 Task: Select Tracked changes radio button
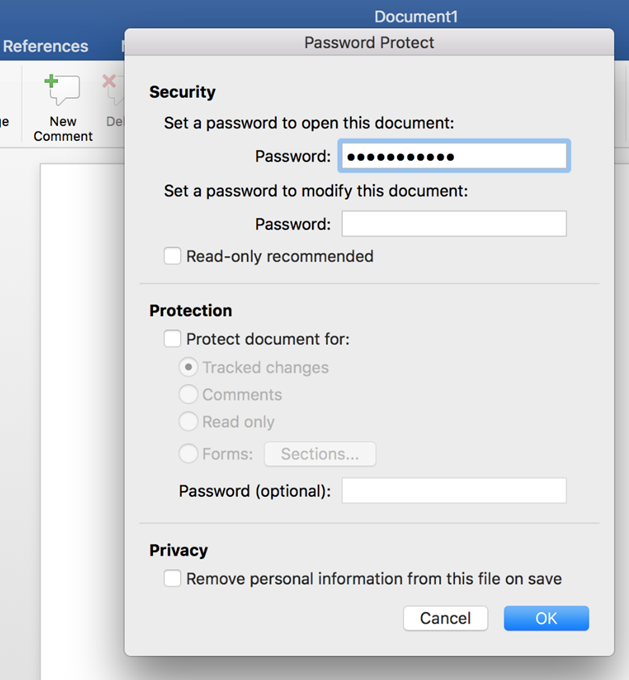(188, 367)
